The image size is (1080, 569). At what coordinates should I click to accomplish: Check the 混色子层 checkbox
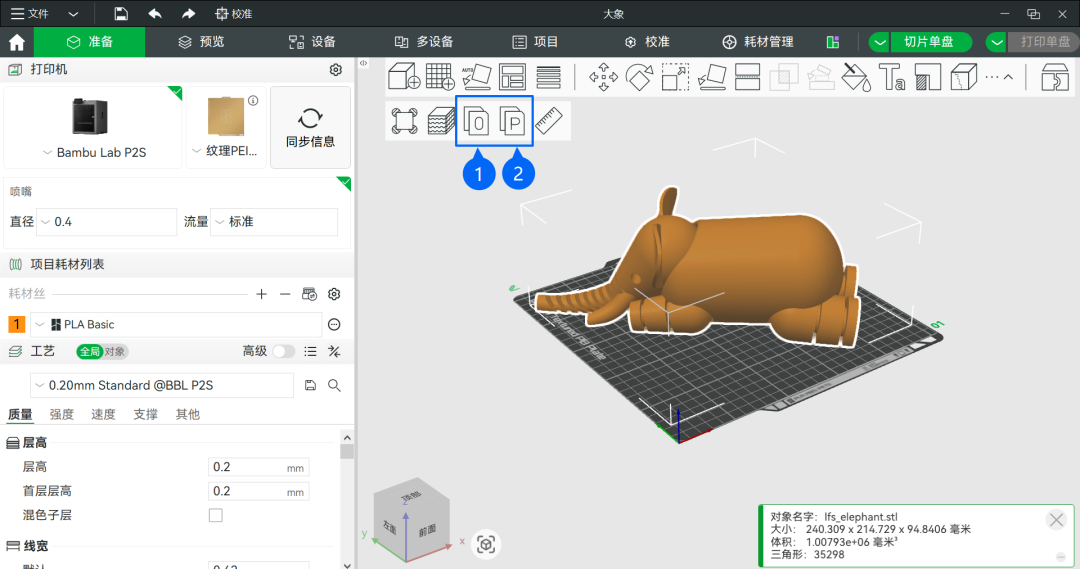coord(216,515)
